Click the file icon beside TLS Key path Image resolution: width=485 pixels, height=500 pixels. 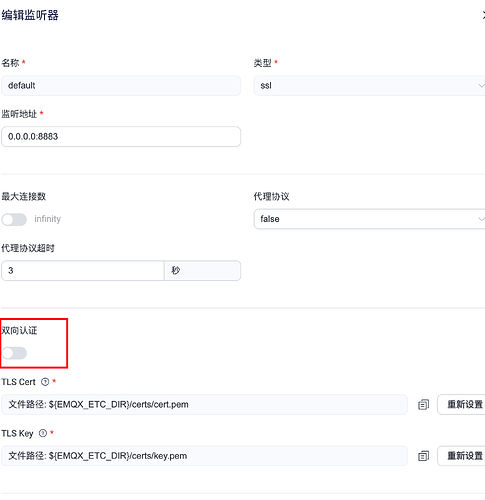point(423,456)
